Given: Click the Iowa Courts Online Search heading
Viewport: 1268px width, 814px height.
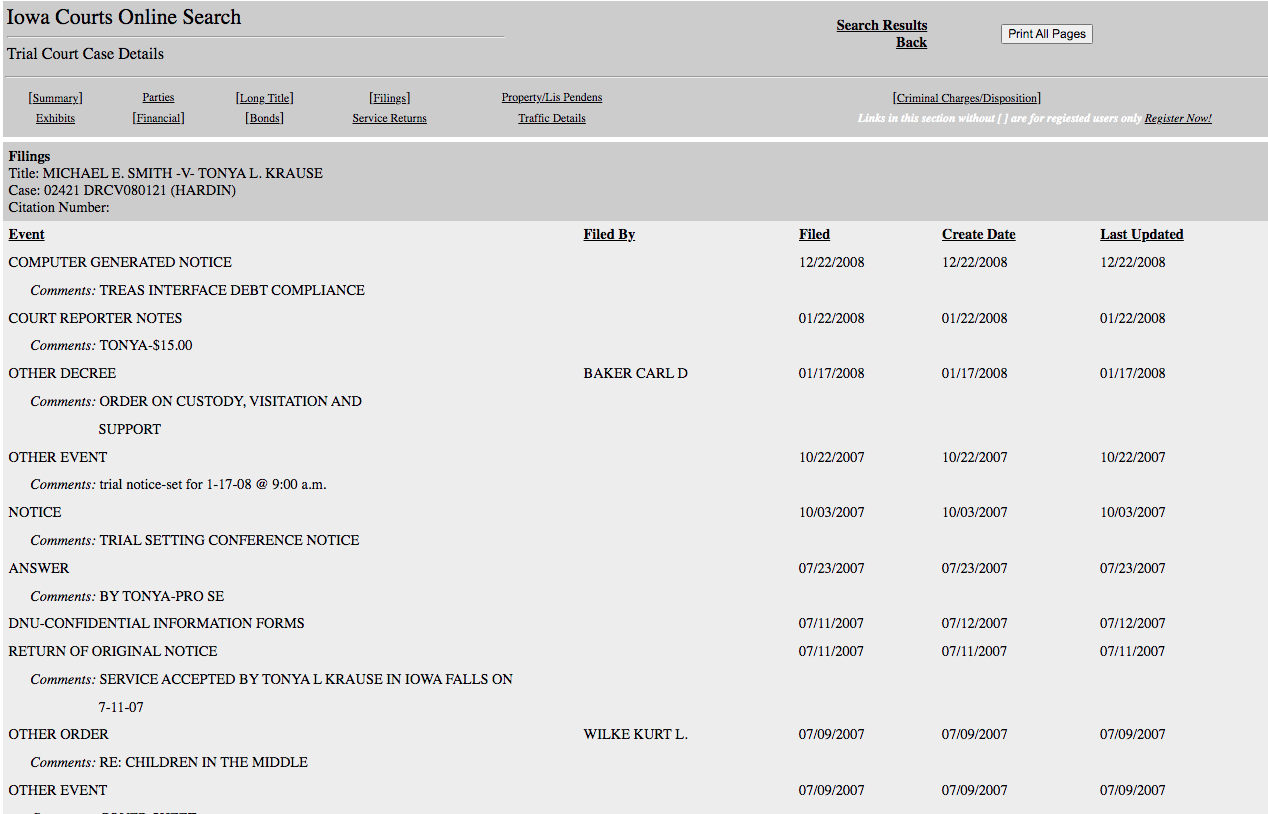Looking at the screenshot, I should click(x=124, y=17).
